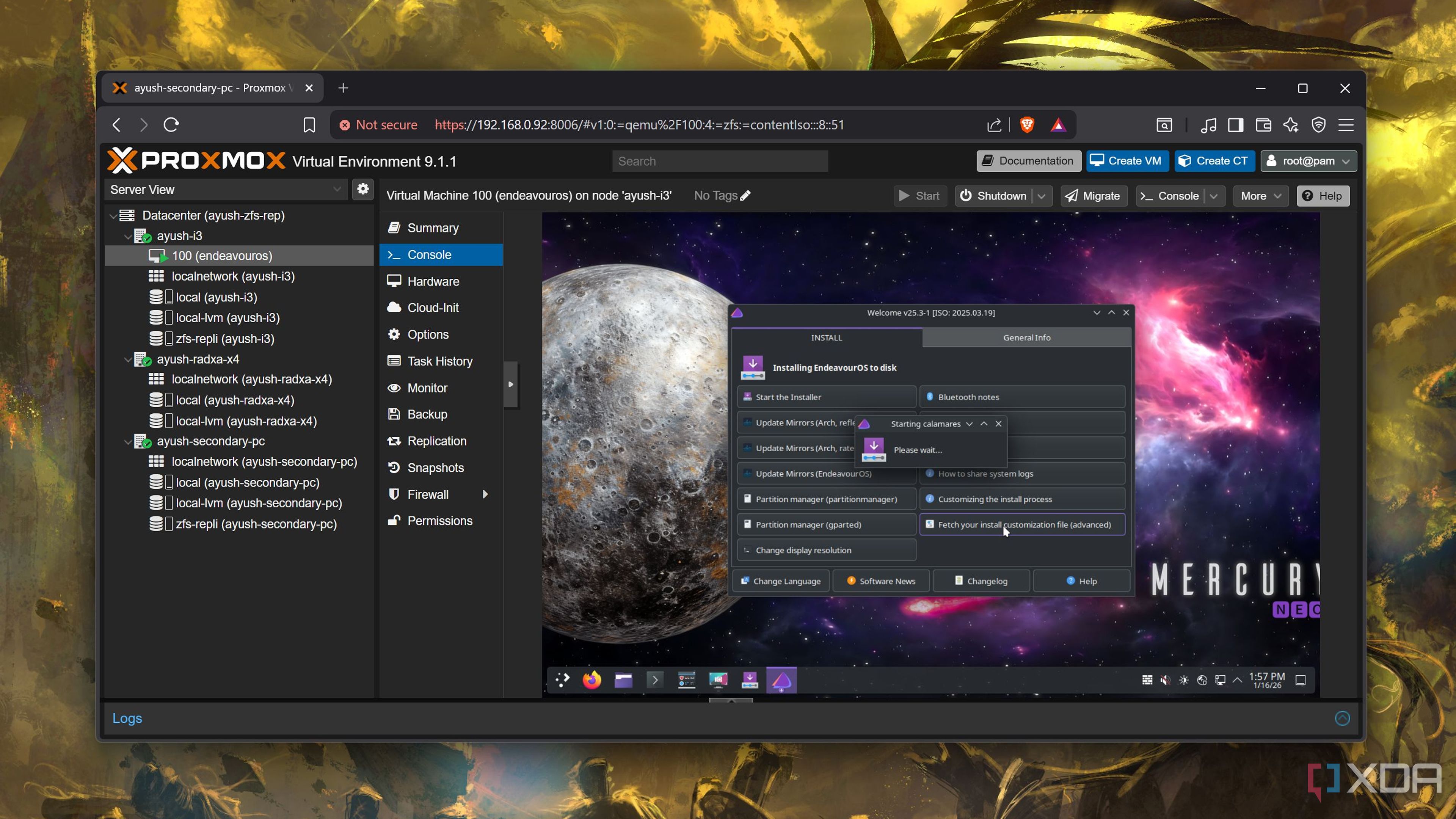This screenshot has height=819, width=1456.
Task: Open the Brave VPN shield icon
Action: (1319, 125)
